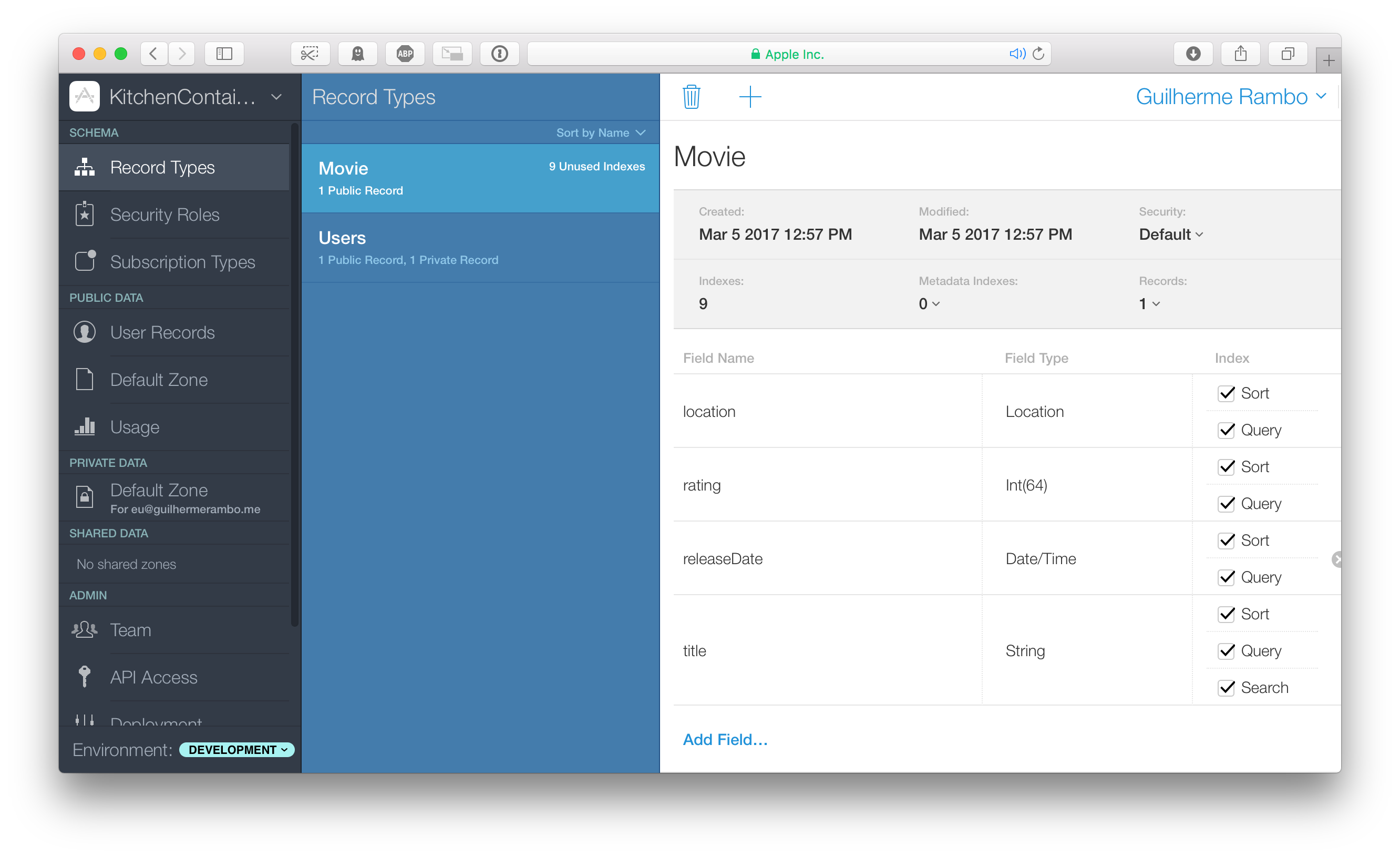The width and height of the screenshot is (1400, 857).
Task: Open a new tab plus button
Action: 1329,60
